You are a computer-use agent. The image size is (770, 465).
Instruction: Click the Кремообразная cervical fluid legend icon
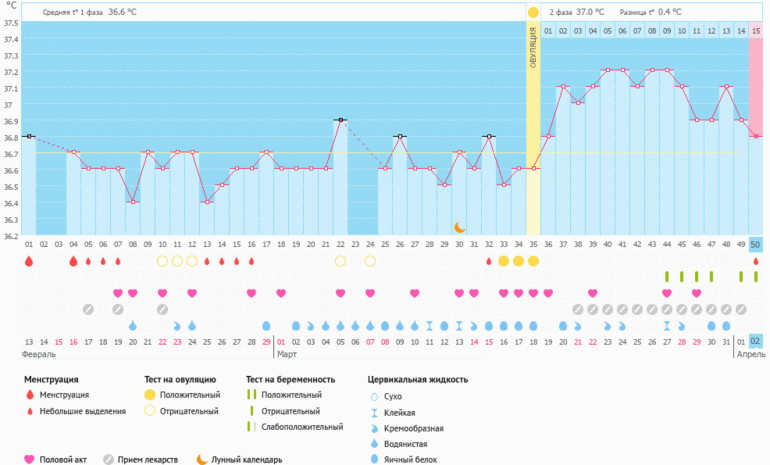[374, 426]
